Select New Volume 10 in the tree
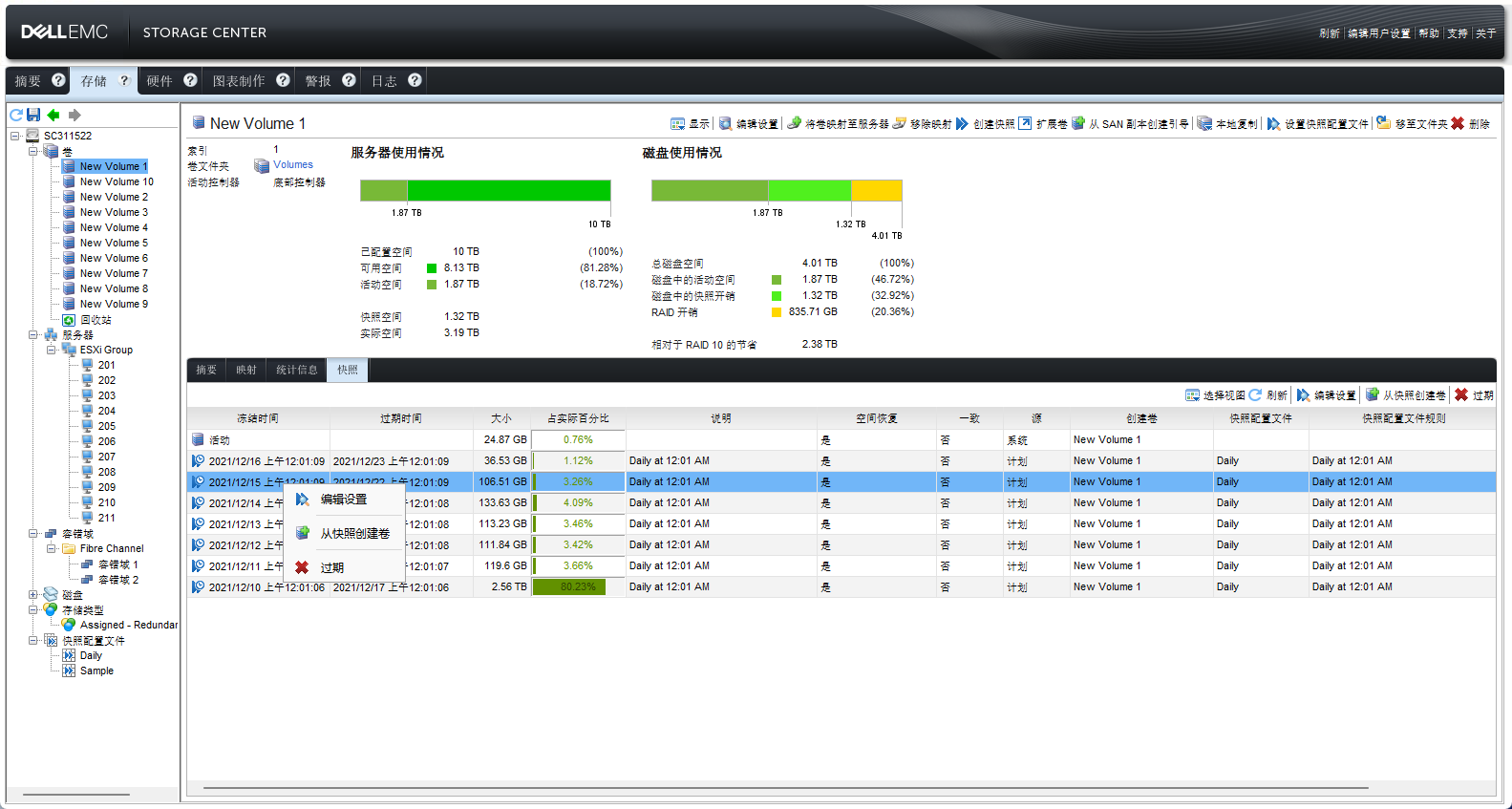Viewport: 1512px width, 809px height. tap(117, 181)
